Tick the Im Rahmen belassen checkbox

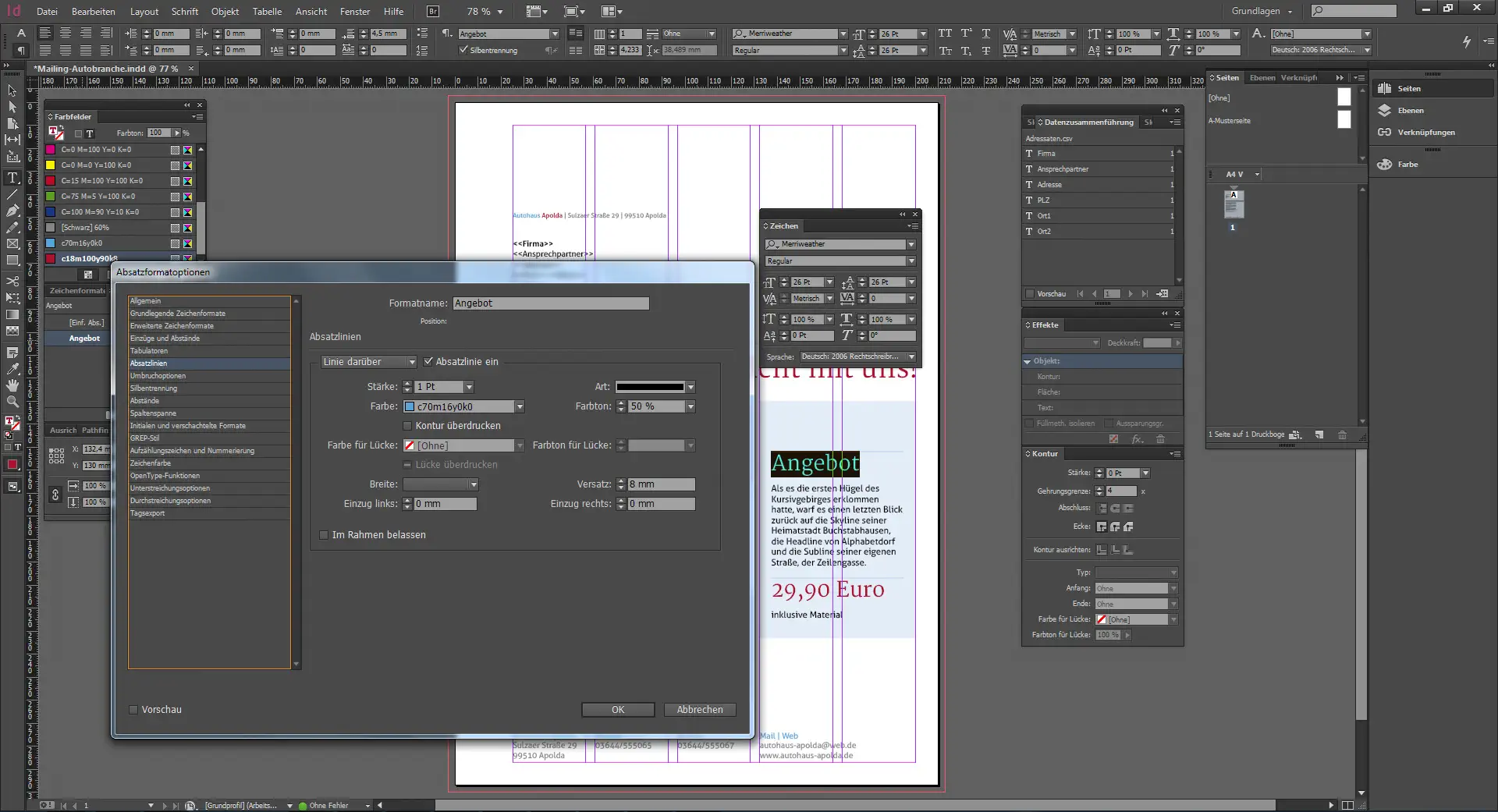point(324,535)
